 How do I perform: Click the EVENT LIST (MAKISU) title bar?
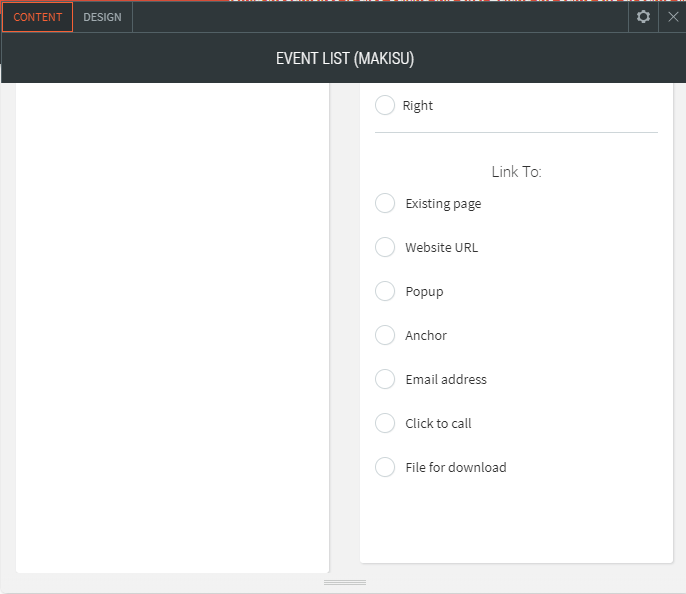[344, 59]
